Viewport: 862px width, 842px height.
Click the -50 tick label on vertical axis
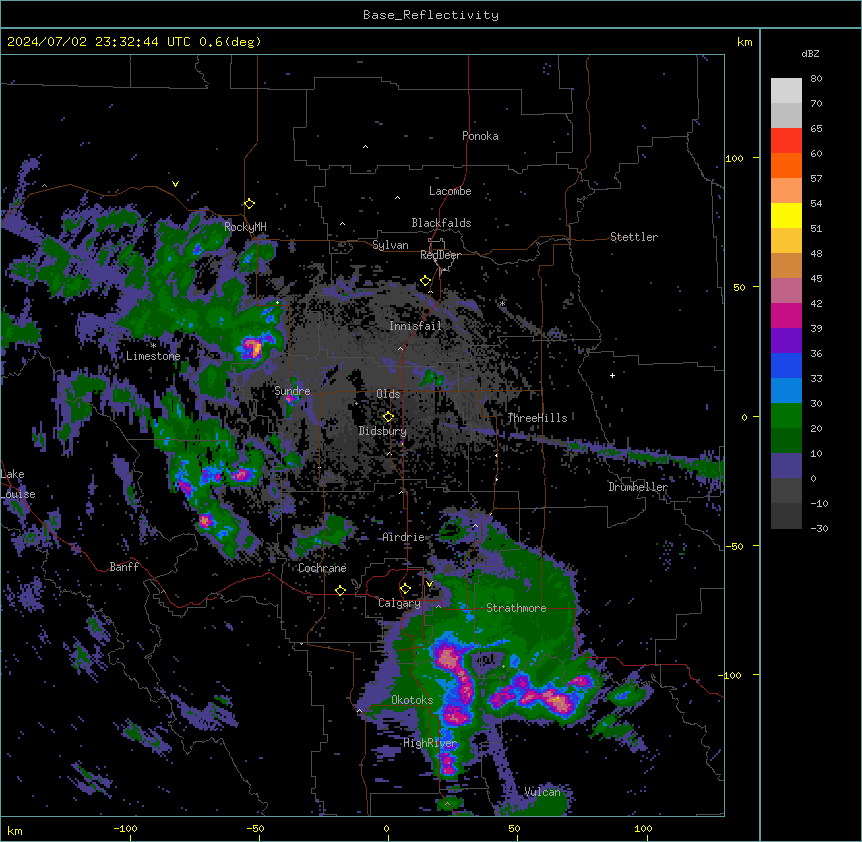pos(734,546)
